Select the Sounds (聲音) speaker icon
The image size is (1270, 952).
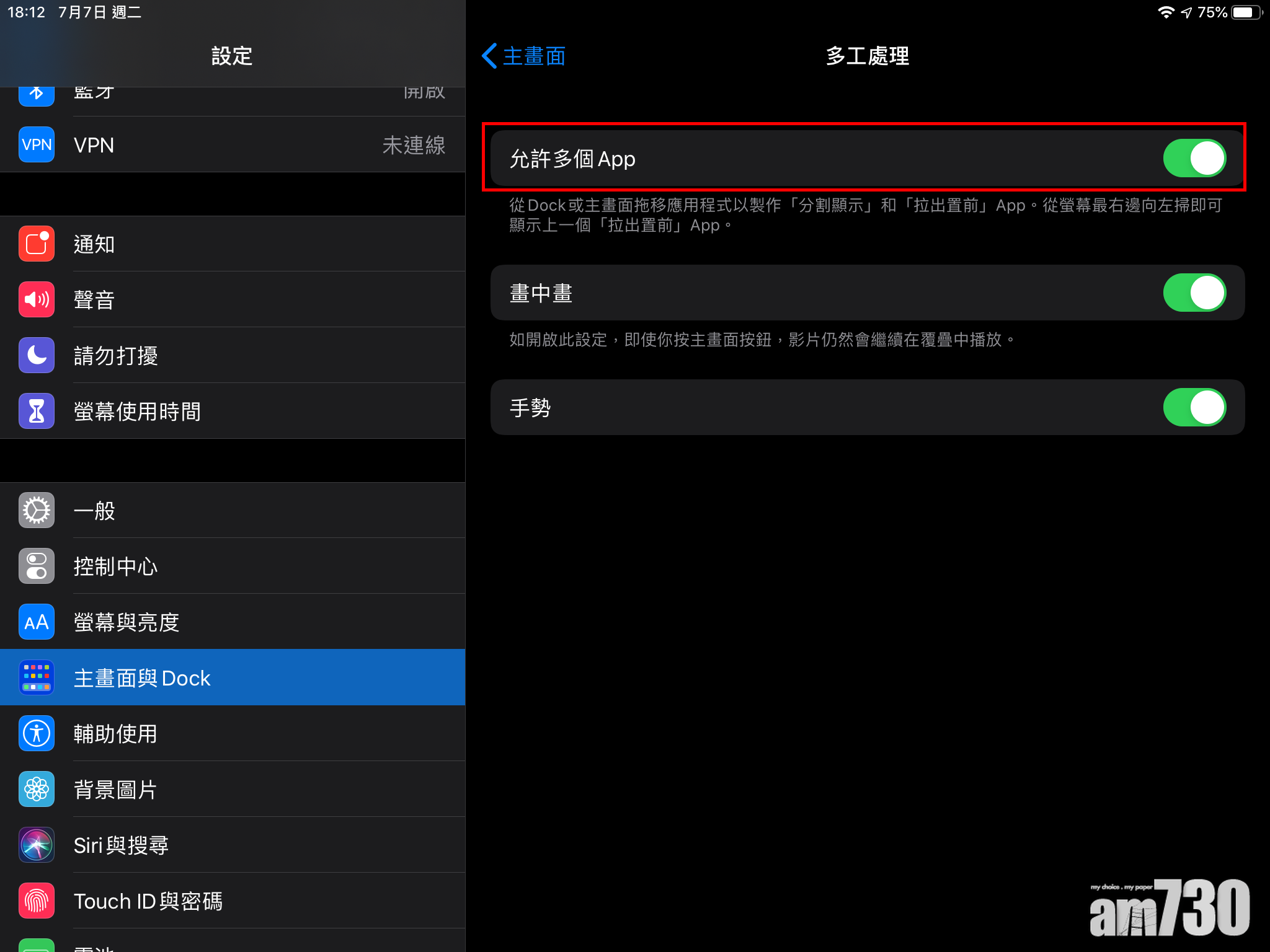coord(37,299)
